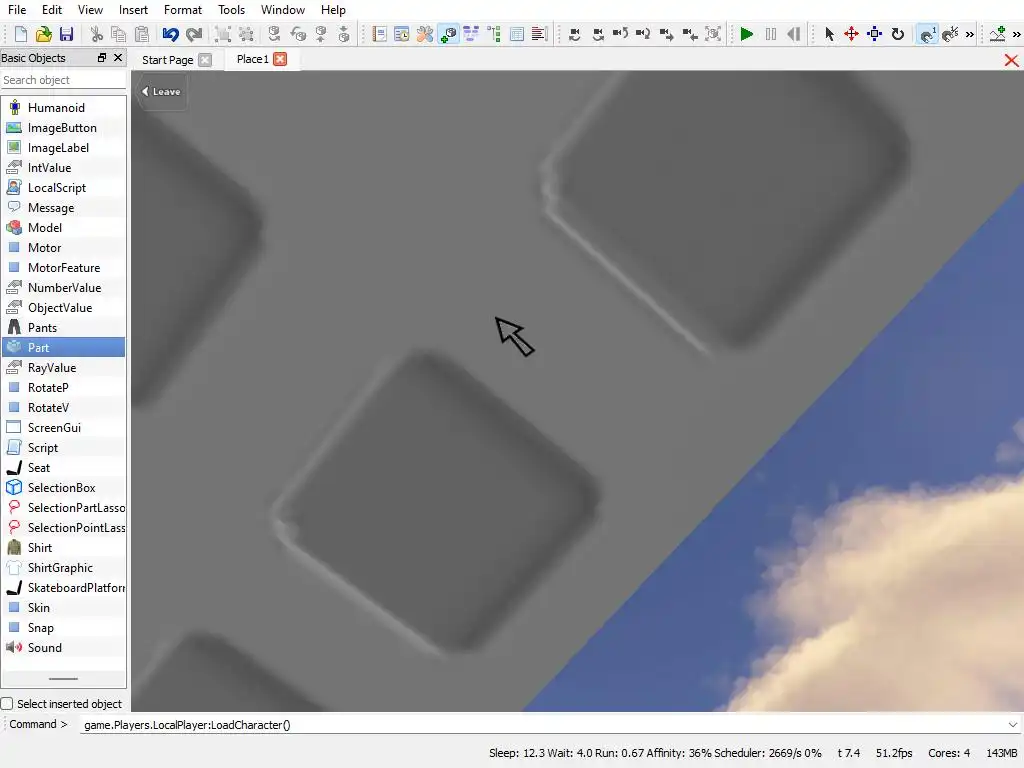Image resolution: width=1024 pixels, height=768 pixels.
Task: Undock the Basic Objects panel
Action: tap(102, 57)
